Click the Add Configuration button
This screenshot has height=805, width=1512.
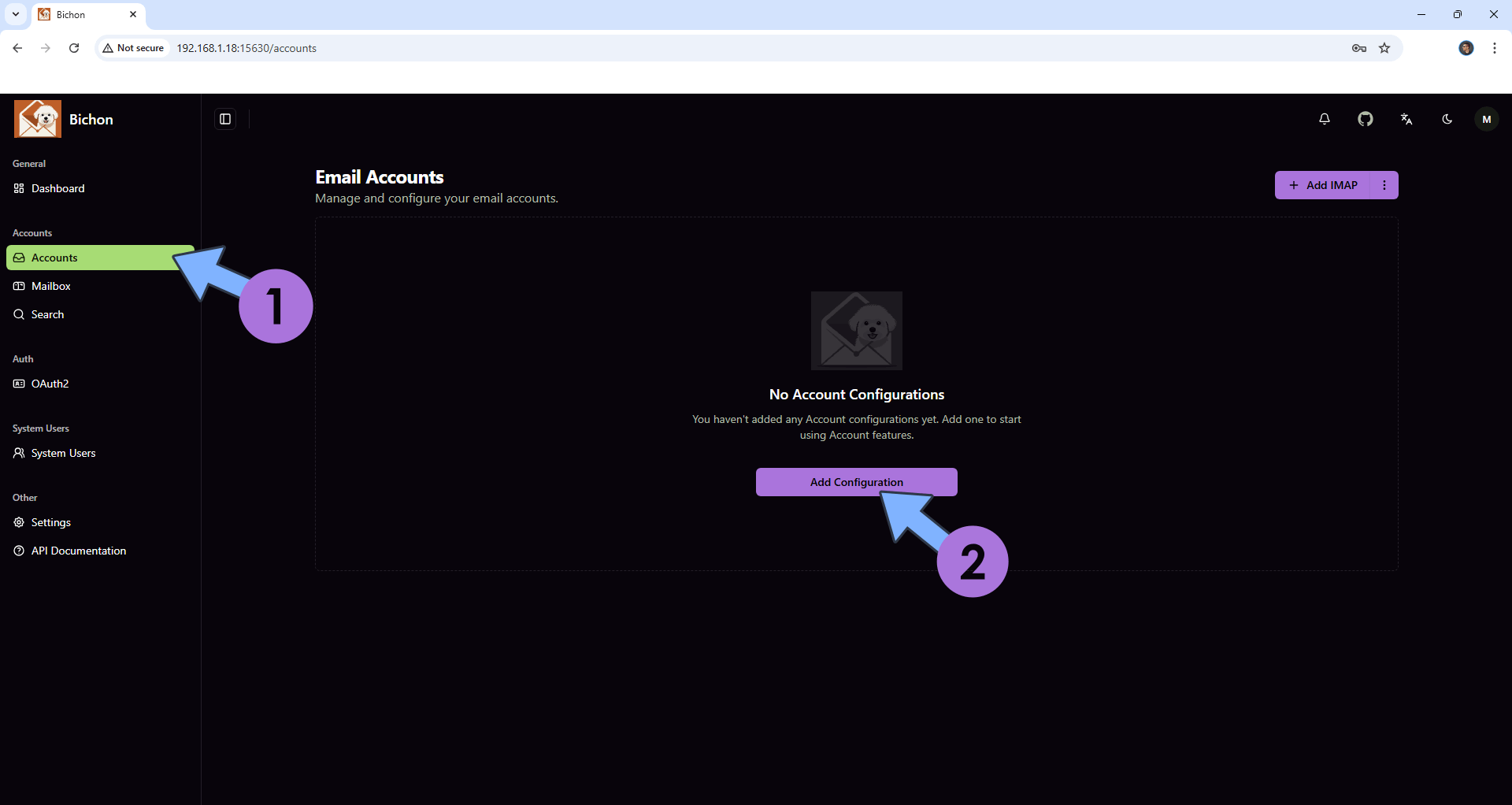(x=856, y=482)
